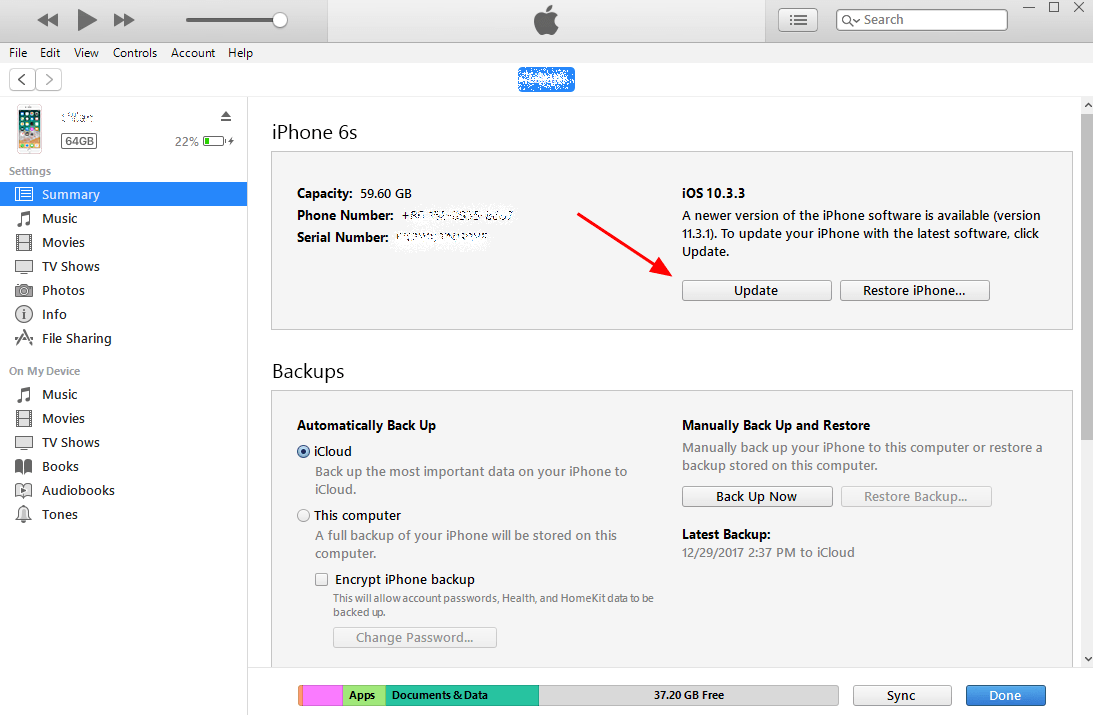Screen dimensions: 1093x715
Task: Click the vertical scrollbar thumb
Action: tap(1087, 277)
